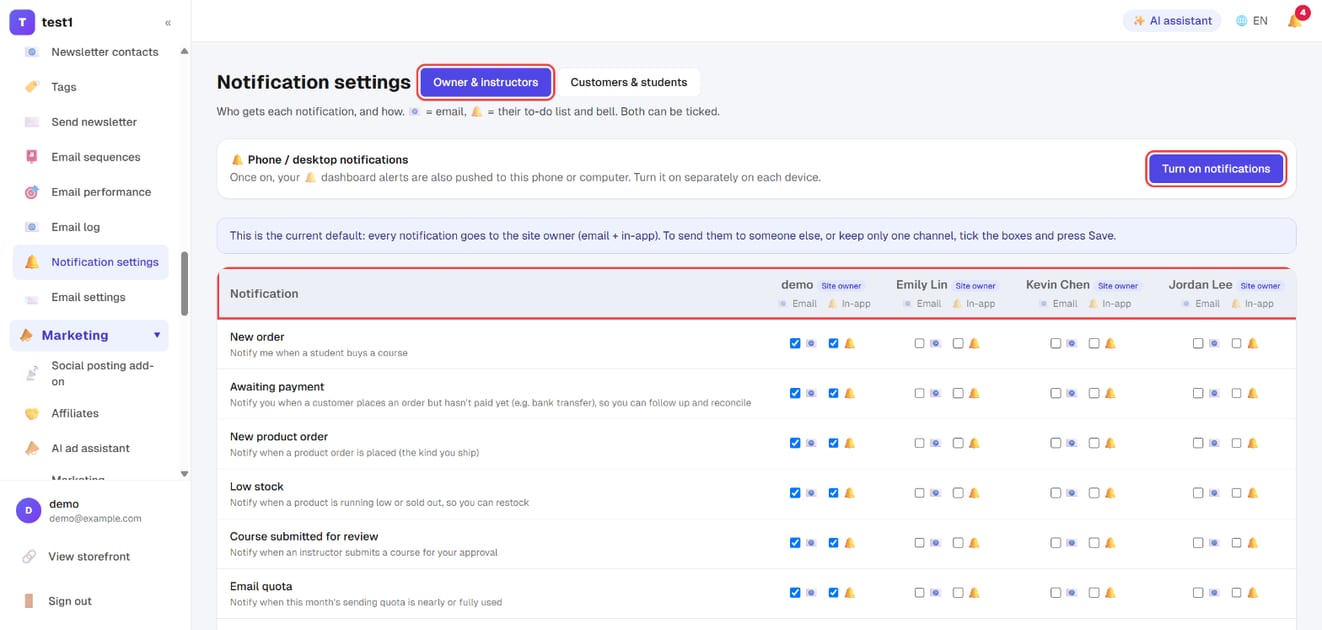
Task: Enable Emily Lin In-app for New product order
Action: 958,443
